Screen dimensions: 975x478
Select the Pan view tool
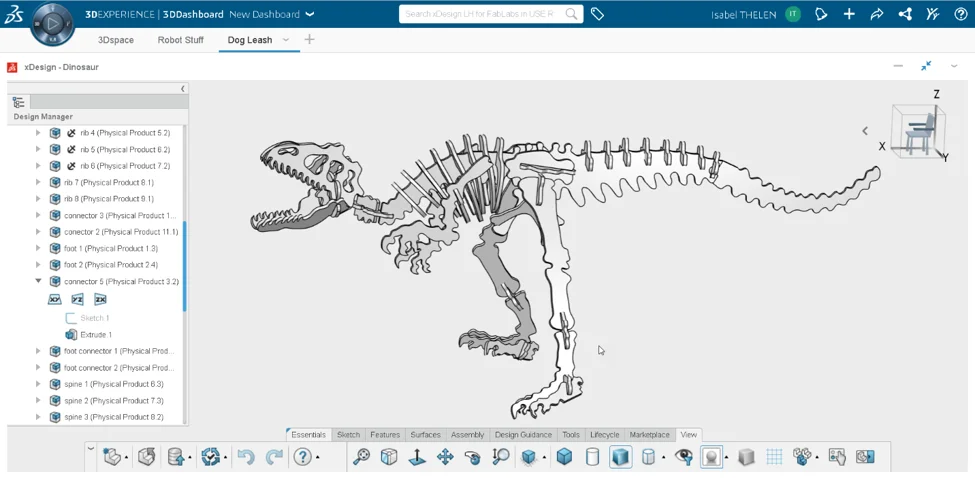point(444,457)
